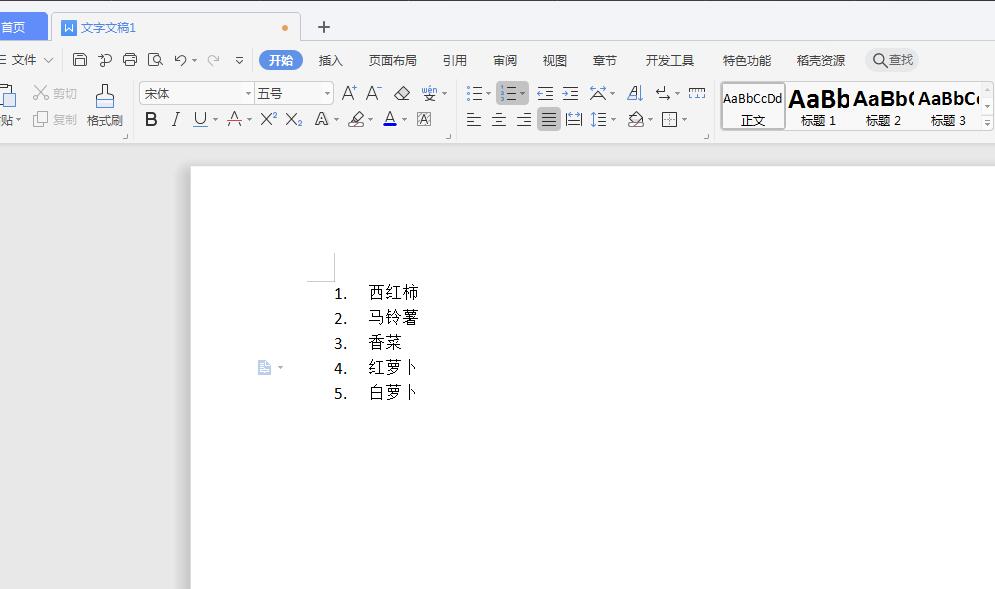Toggle Italic formatting

176,119
